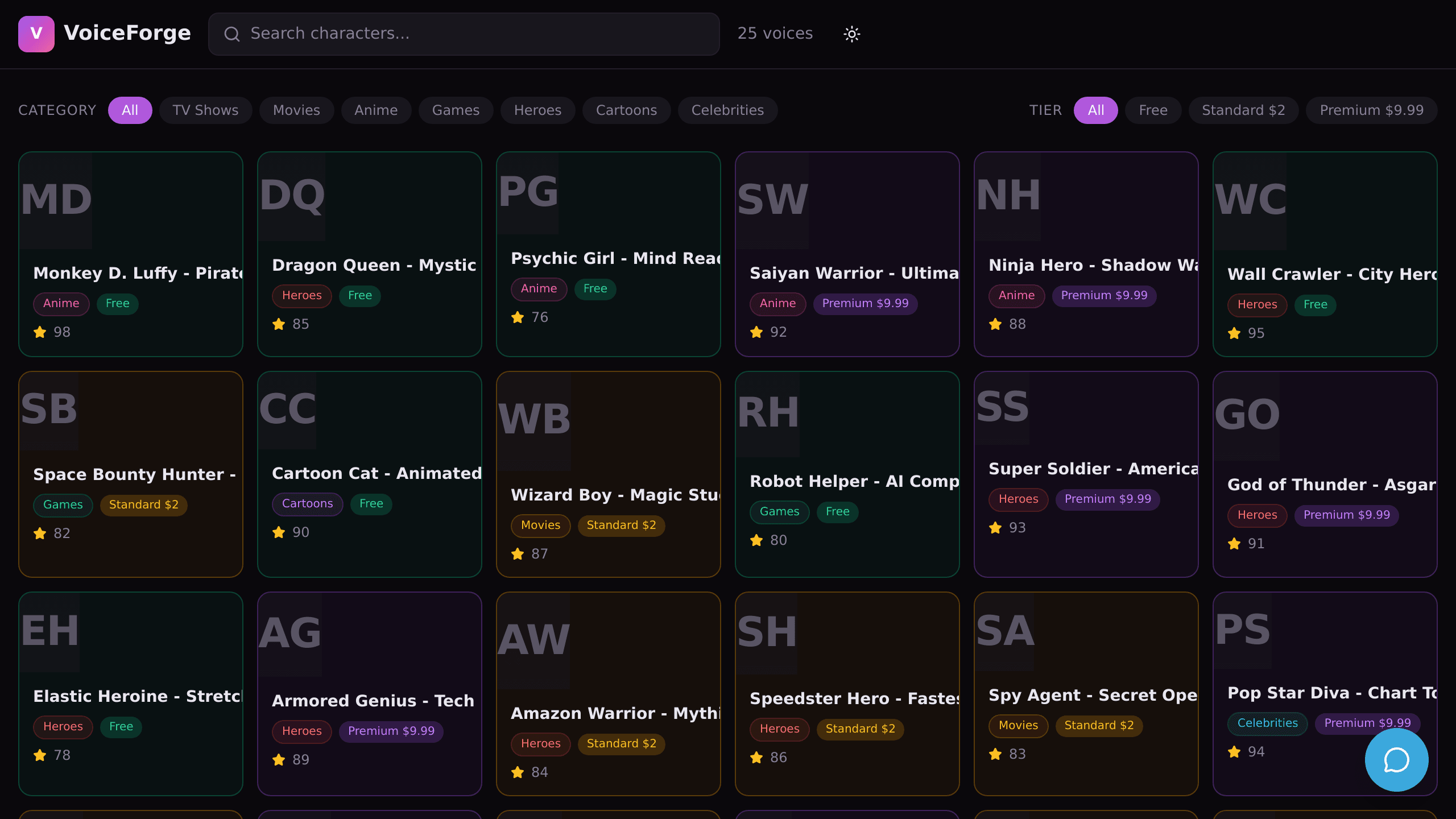Click the 25 voices count label
The image size is (1456, 819).
tap(775, 34)
